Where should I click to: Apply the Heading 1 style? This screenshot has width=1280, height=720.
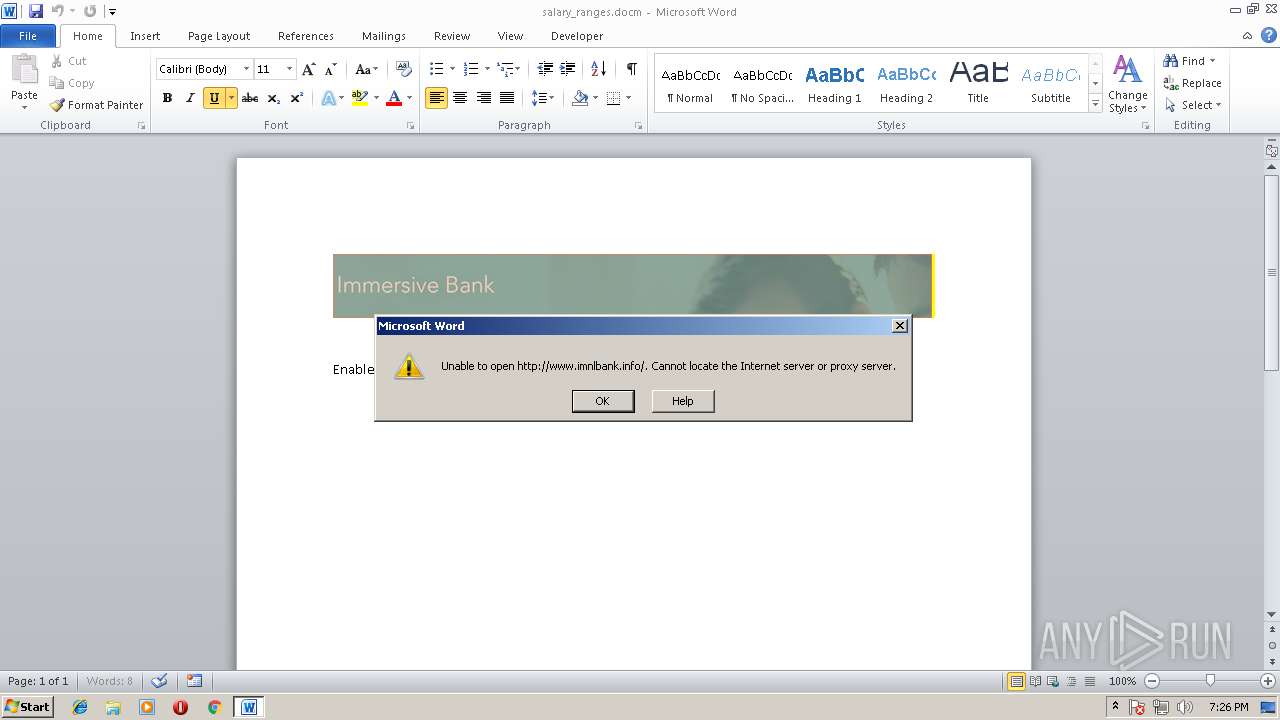pyautogui.click(x=834, y=84)
